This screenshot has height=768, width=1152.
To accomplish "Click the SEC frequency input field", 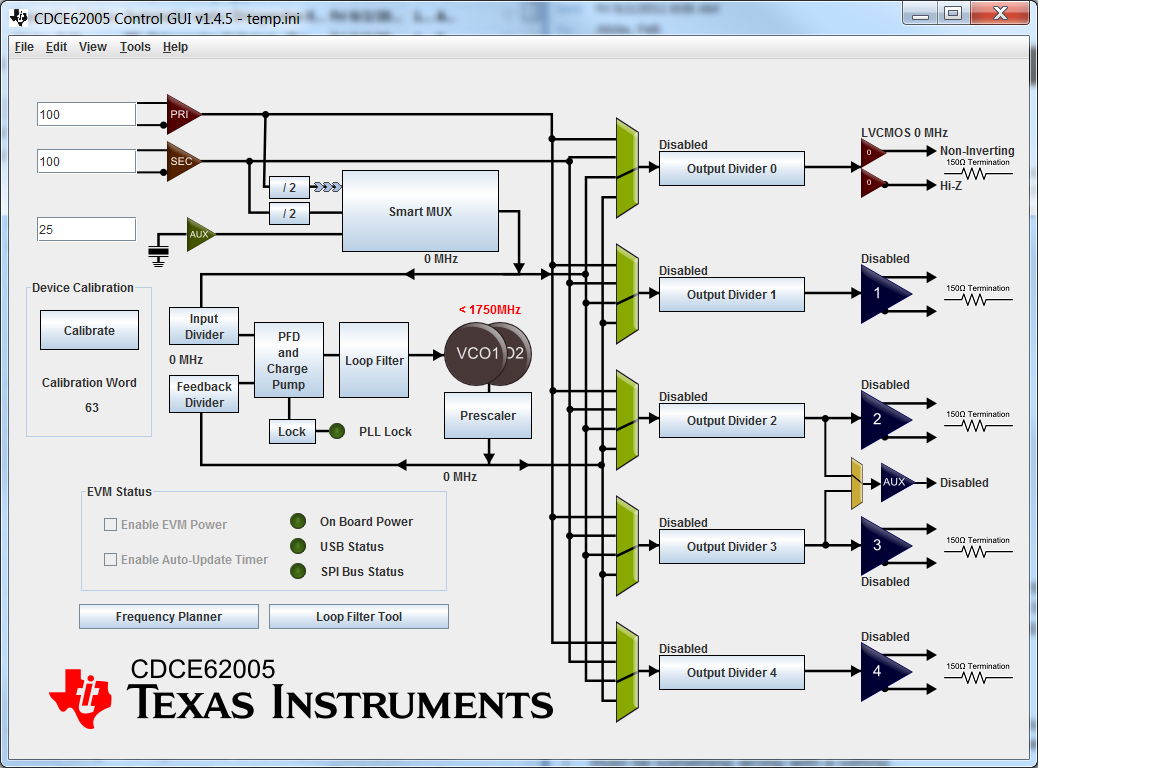I will (87, 161).
